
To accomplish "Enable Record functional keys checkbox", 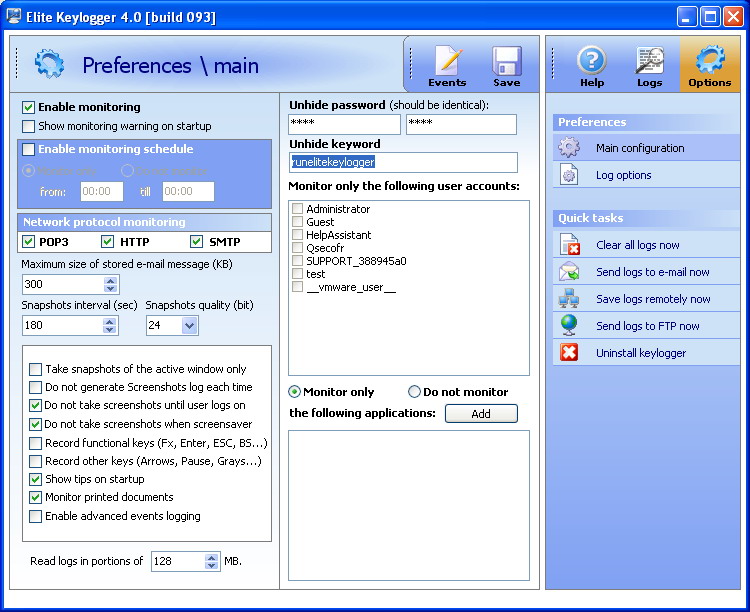I will 36,443.
